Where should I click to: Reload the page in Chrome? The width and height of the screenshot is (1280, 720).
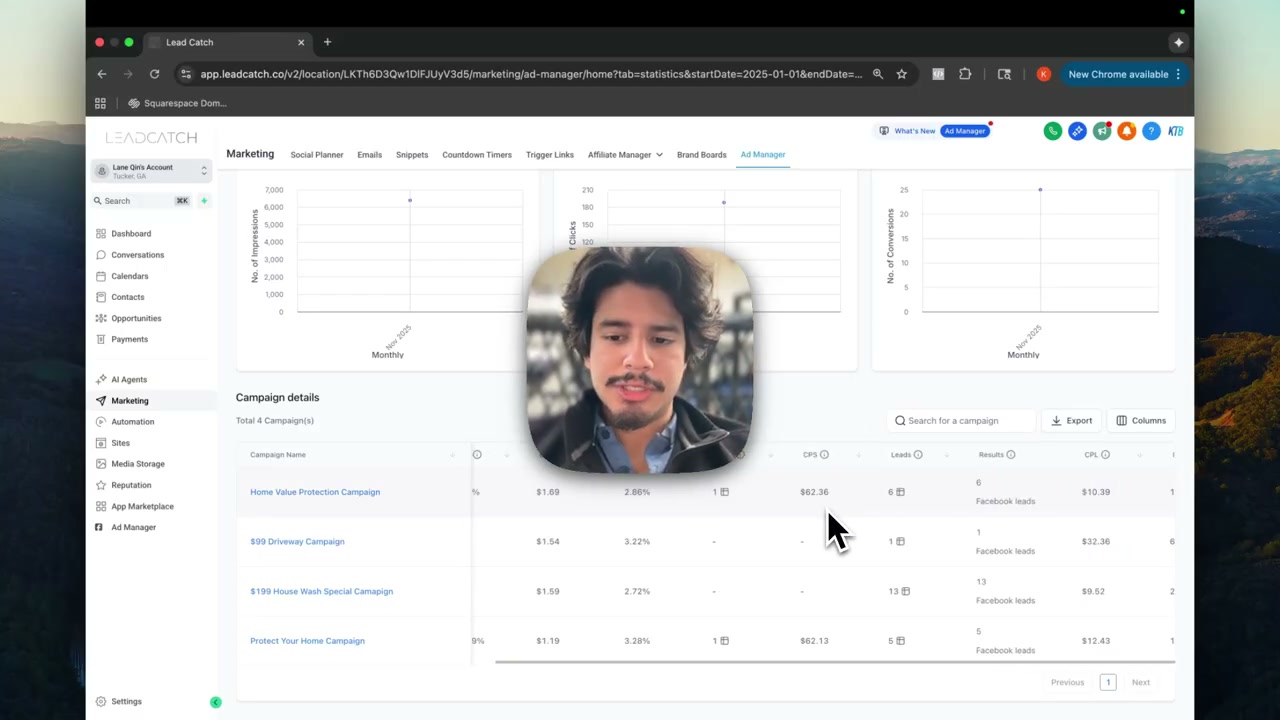[154, 74]
